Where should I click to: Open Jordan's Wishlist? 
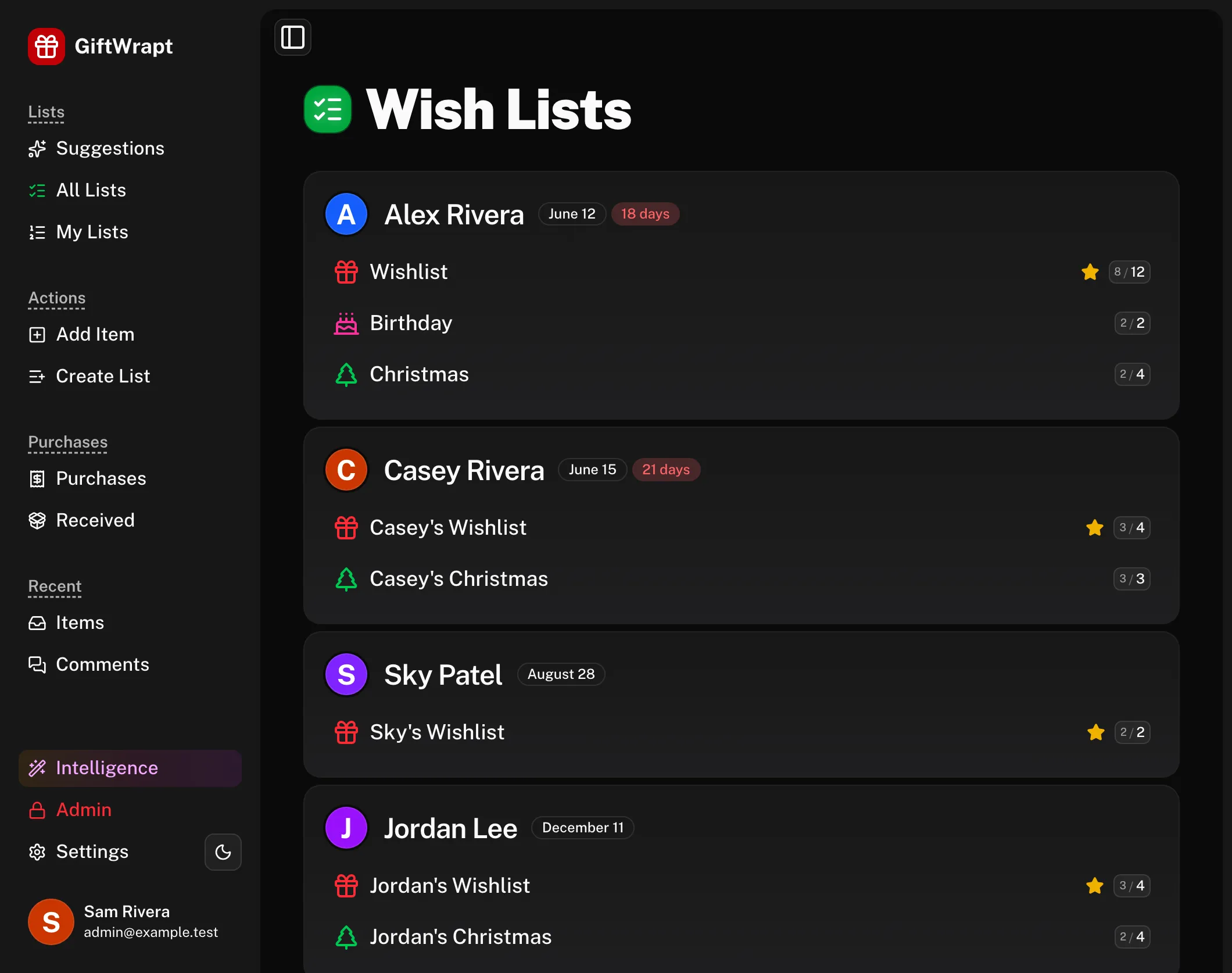(x=742, y=886)
